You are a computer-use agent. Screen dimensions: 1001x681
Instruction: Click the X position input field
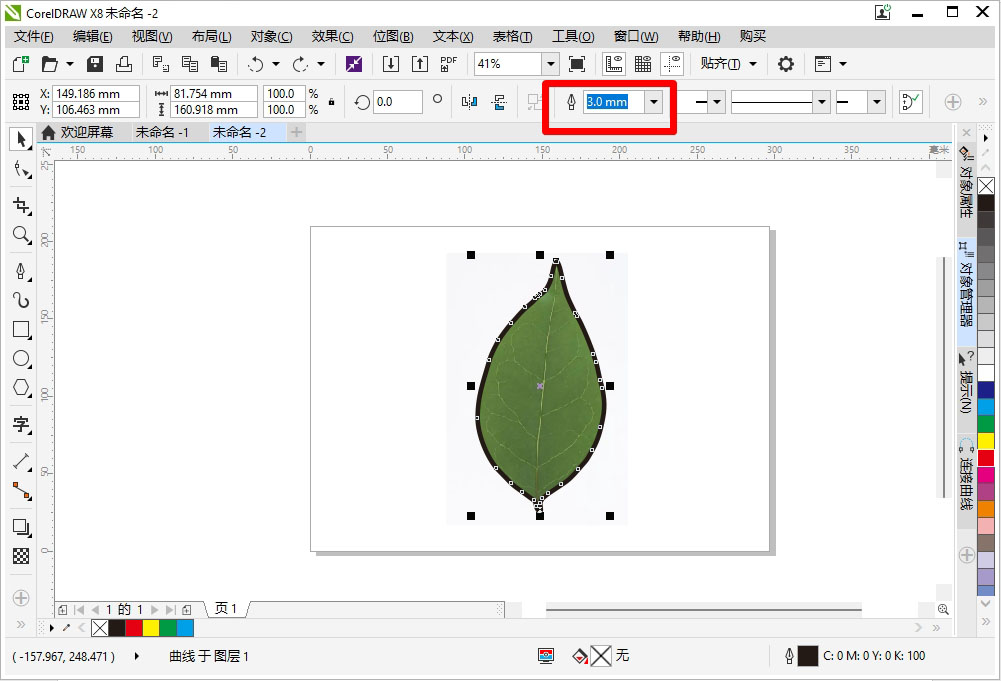[96, 94]
